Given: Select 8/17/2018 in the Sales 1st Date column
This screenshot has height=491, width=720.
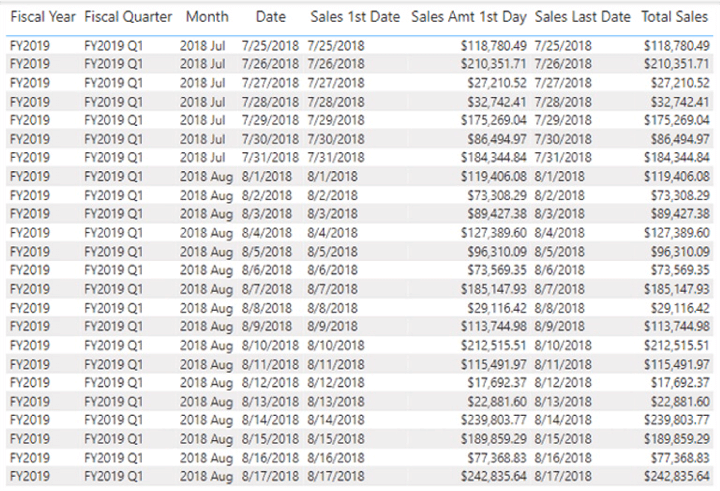Looking at the screenshot, I should click(336, 476).
